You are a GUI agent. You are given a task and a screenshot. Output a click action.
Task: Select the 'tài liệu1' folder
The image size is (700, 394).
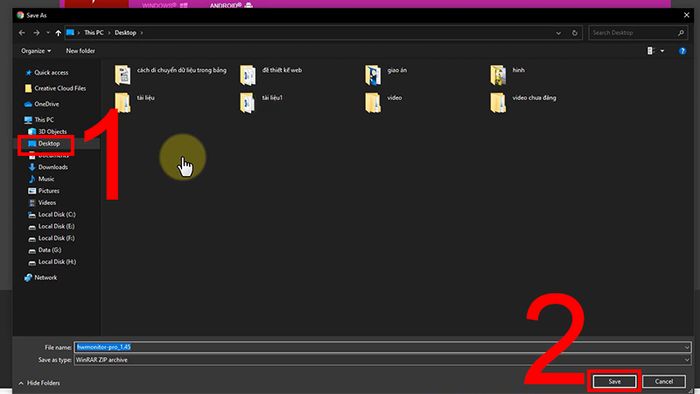pos(261,103)
